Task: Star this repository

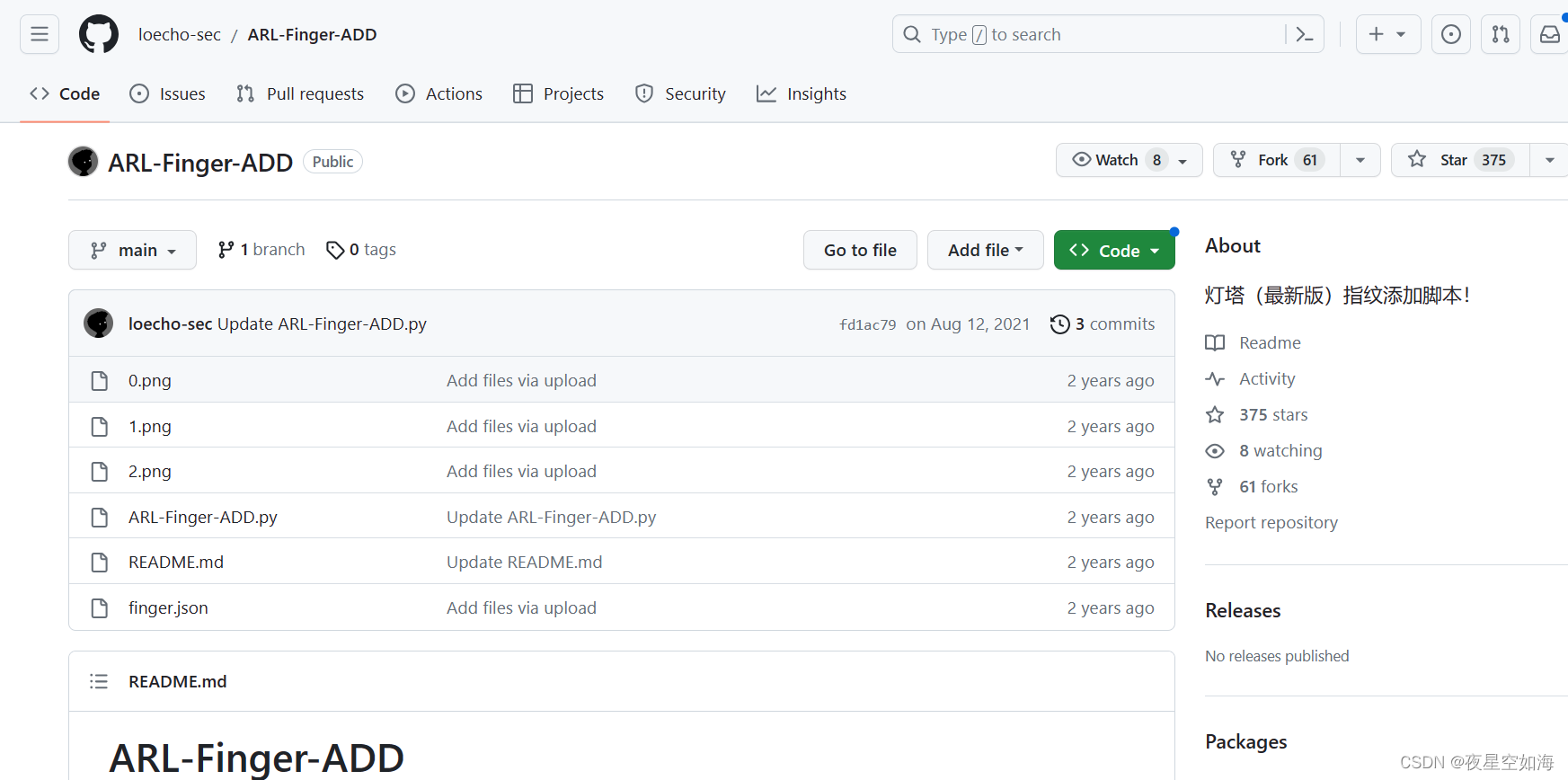Action: pos(1460,160)
